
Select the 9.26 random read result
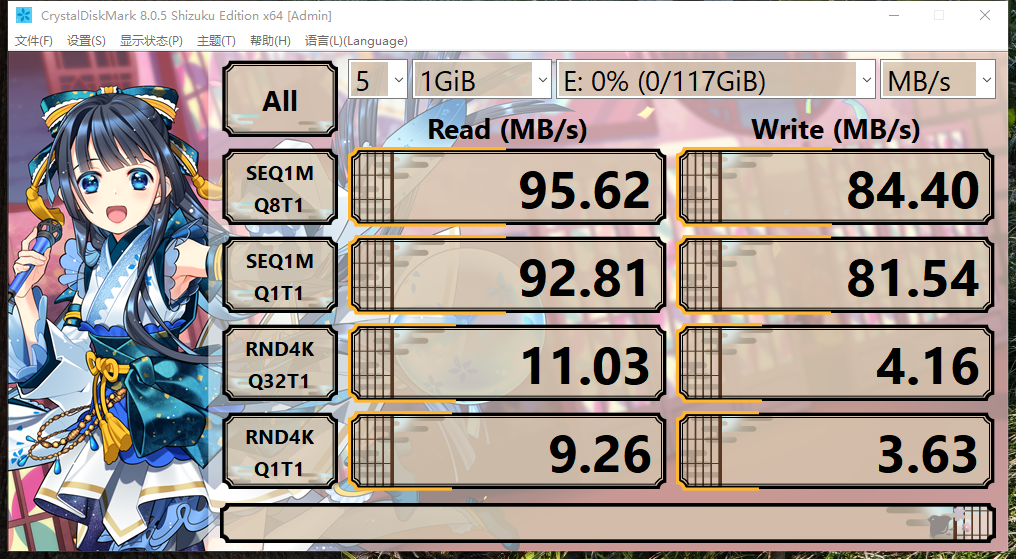point(508,451)
